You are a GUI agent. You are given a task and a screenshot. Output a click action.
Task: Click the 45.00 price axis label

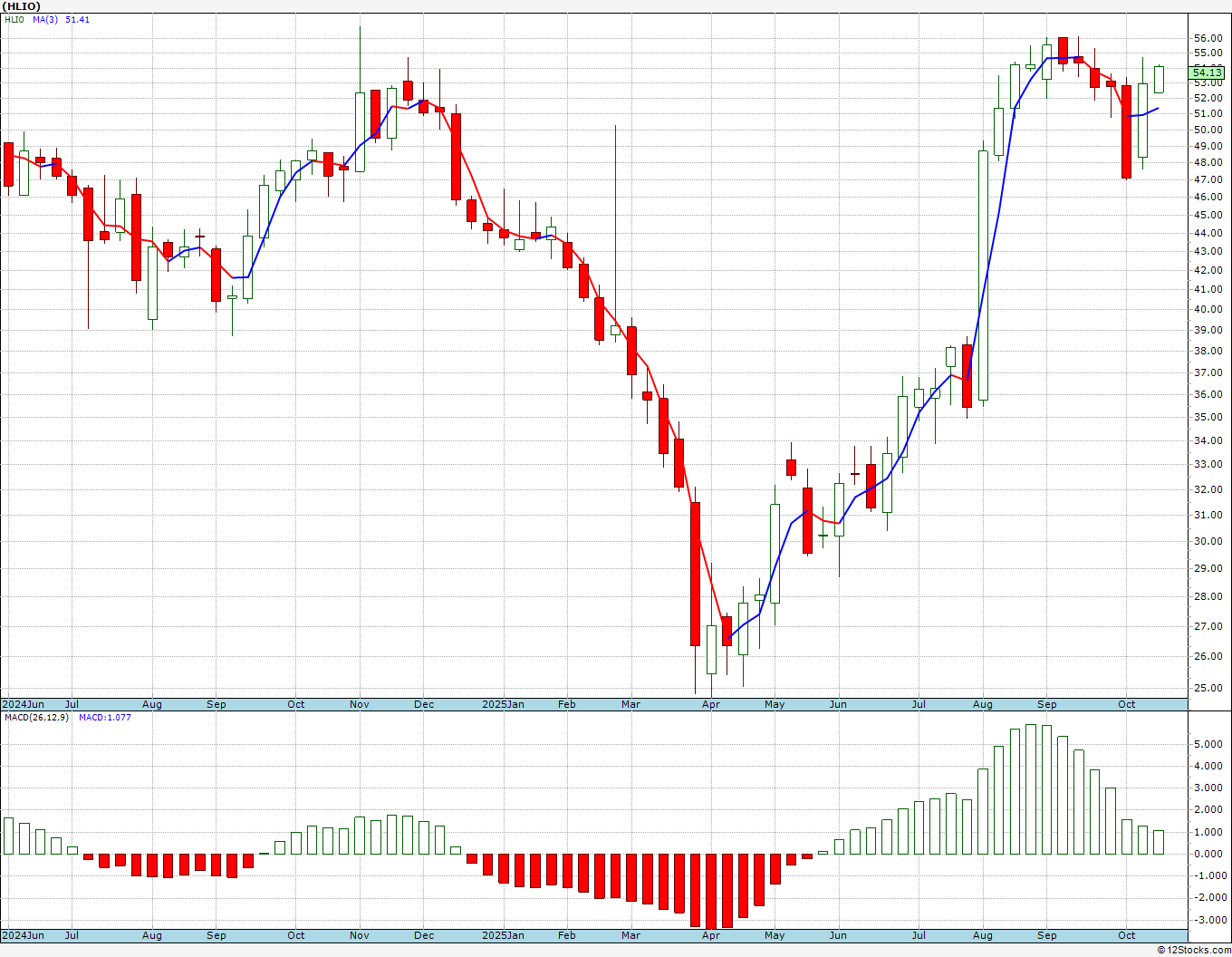[1208, 215]
